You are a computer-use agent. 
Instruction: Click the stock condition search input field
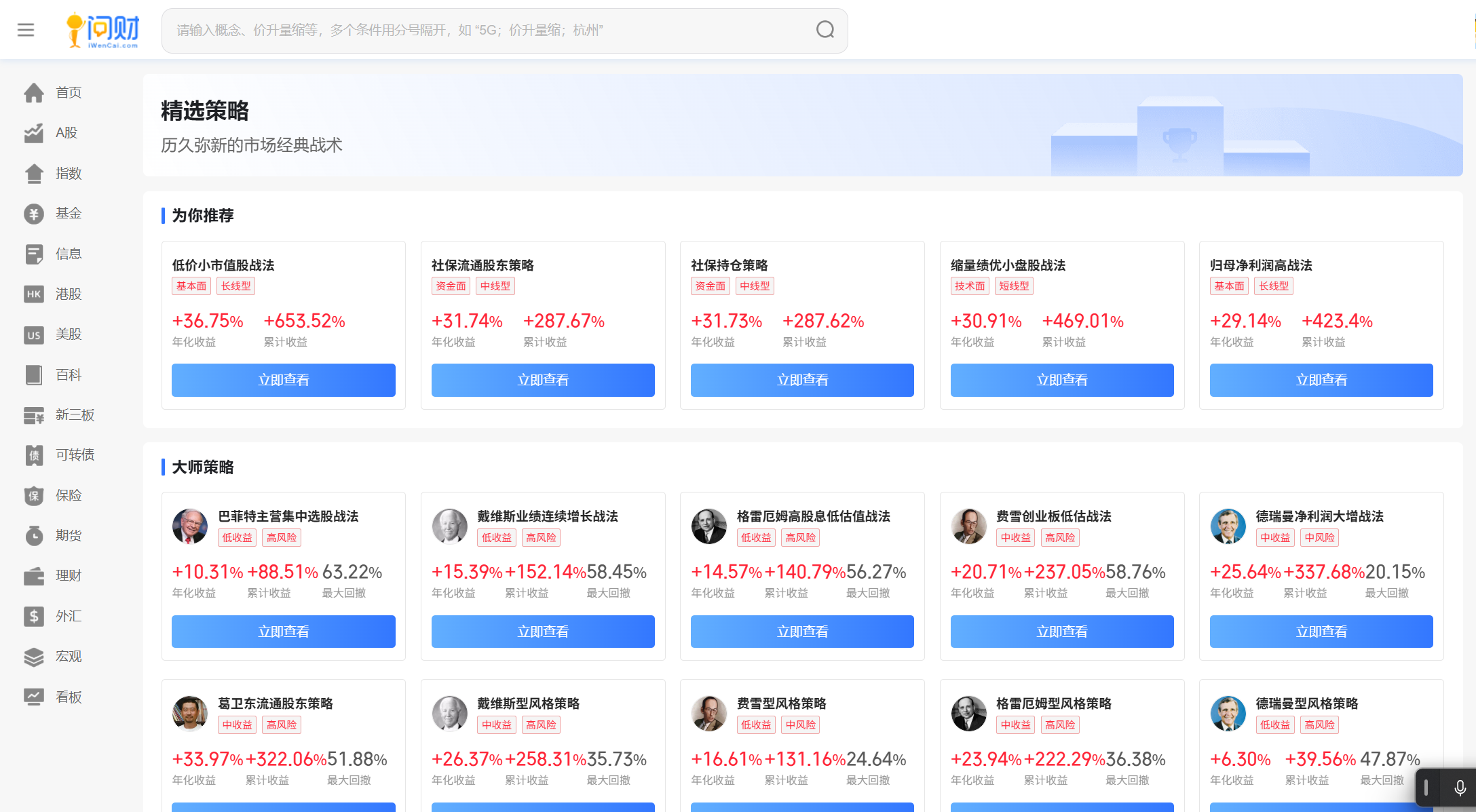489,31
